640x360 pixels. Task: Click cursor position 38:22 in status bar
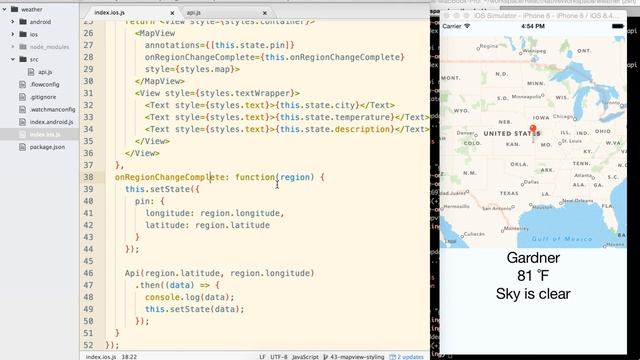[129, 357]
